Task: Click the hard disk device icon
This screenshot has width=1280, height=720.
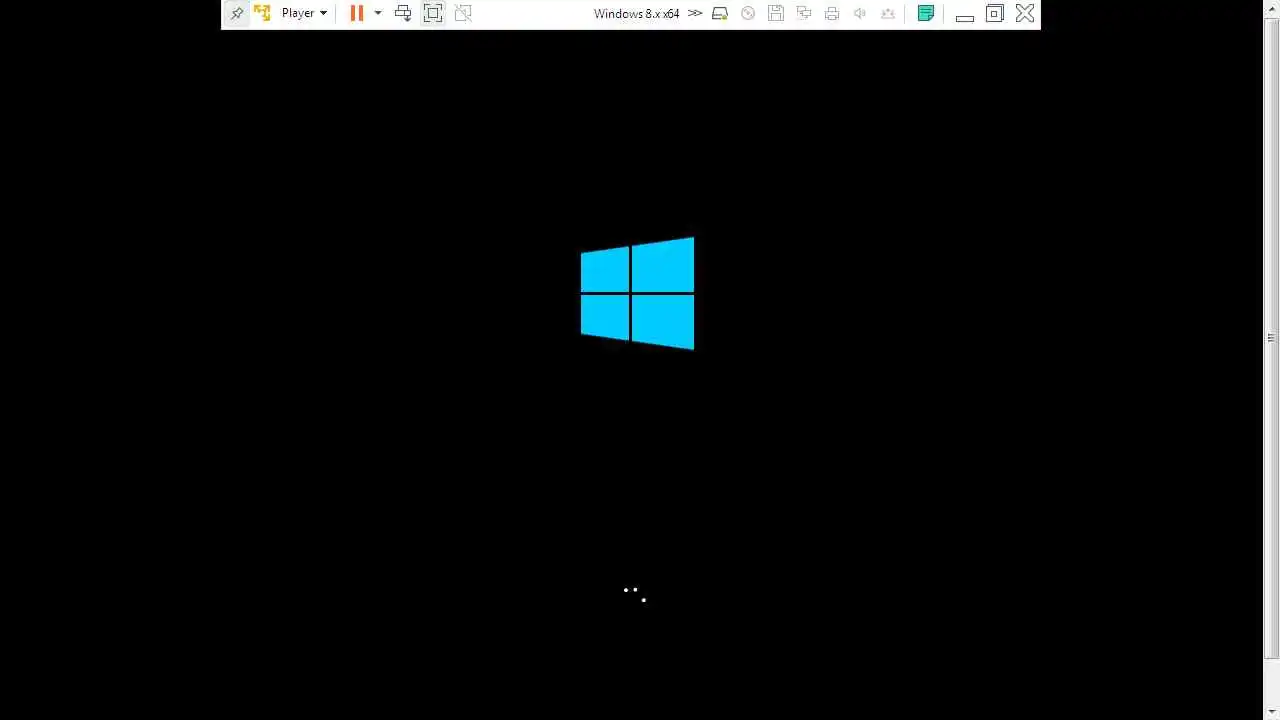Action: (720, 13)
